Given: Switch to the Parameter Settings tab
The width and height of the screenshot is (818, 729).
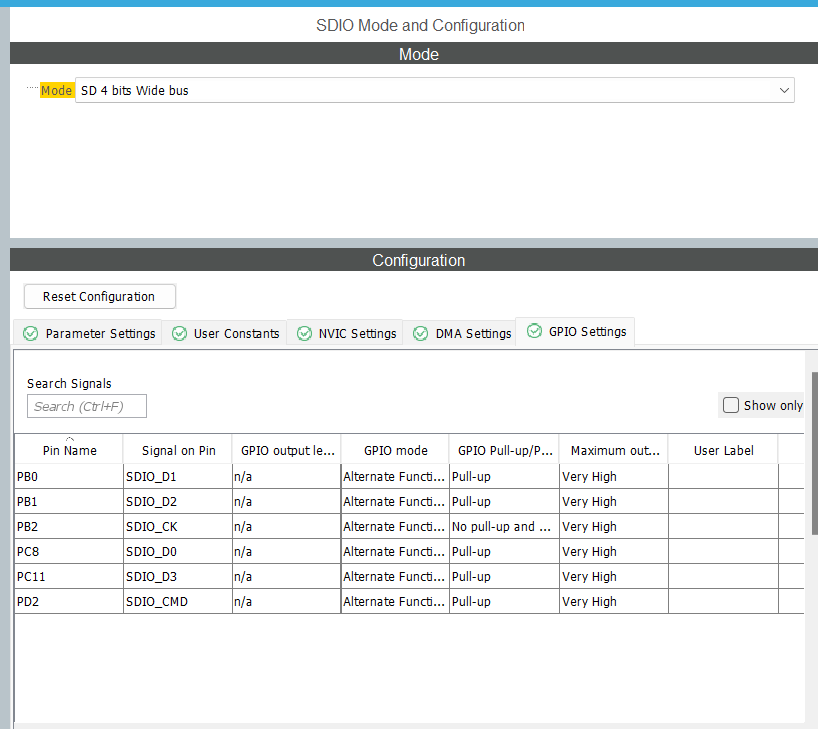Looking at the screenshot, I should coord(100,333).
